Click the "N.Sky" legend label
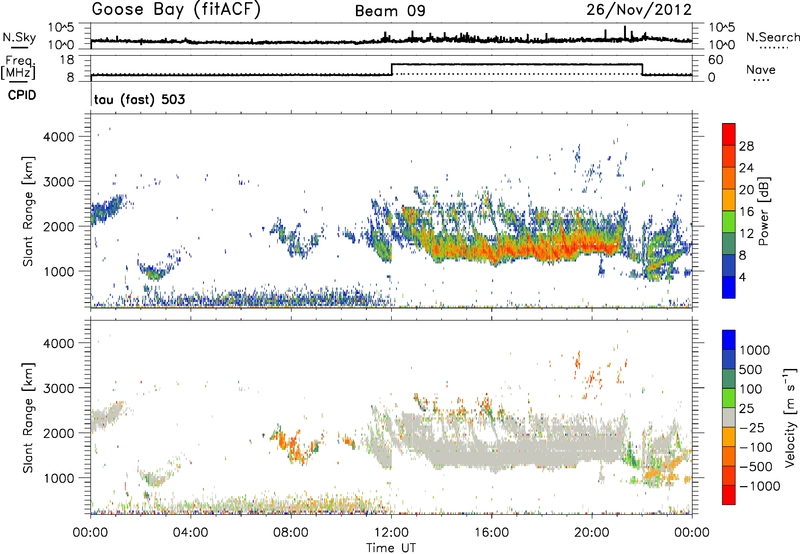The height and width of the screenshot is (554, 800). coord(19,37)
